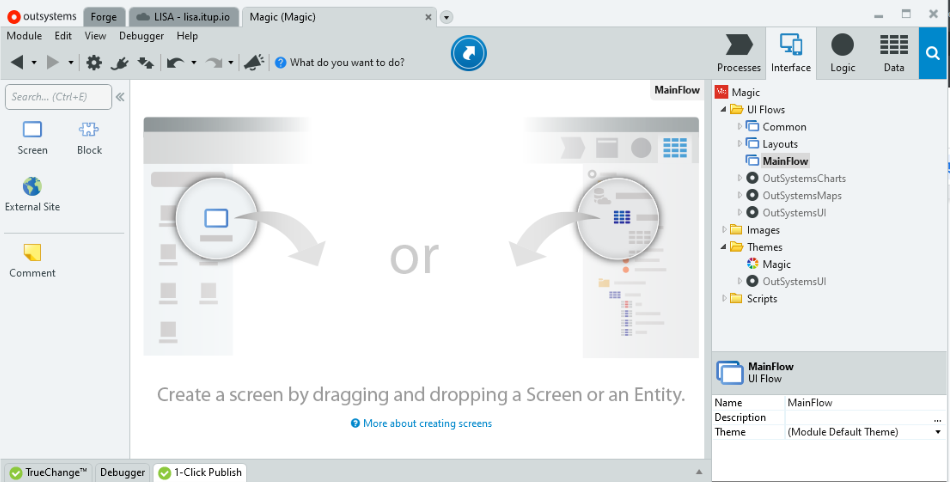Viewport: 950px width, 482px height.
Task: Switch to the Forge tab
Action: [x=104, y=17]
